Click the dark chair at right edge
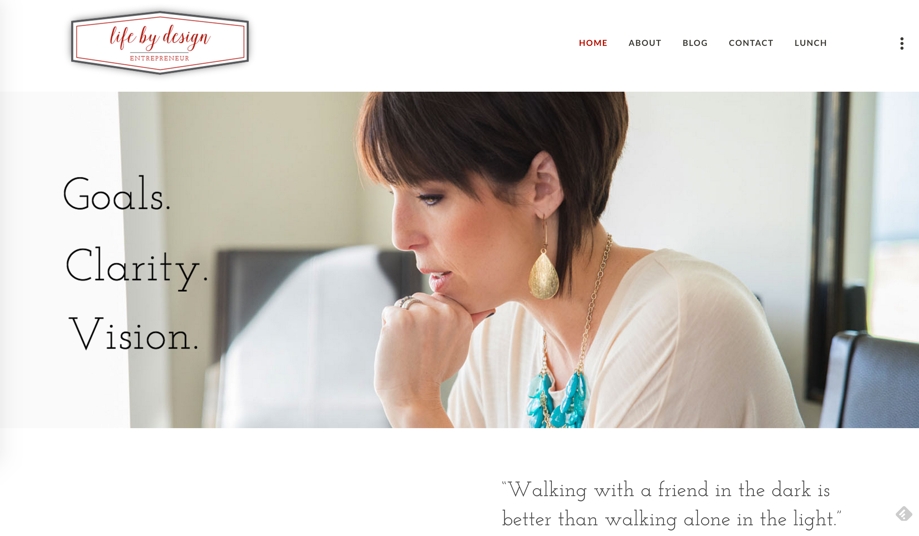This screenshot has height=536, width=919. click(869, 380)
